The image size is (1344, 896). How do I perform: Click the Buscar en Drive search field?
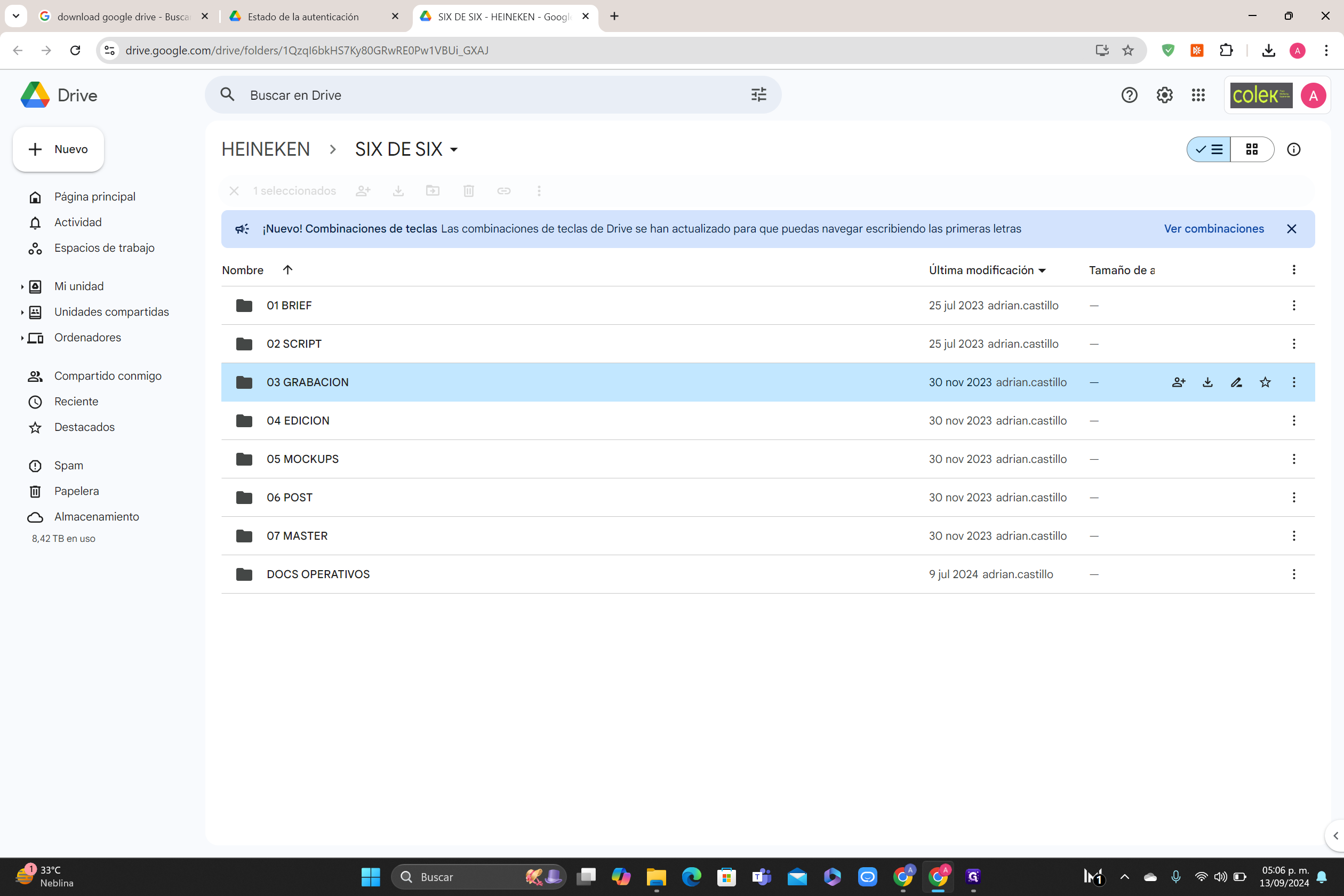coord(493,95)
